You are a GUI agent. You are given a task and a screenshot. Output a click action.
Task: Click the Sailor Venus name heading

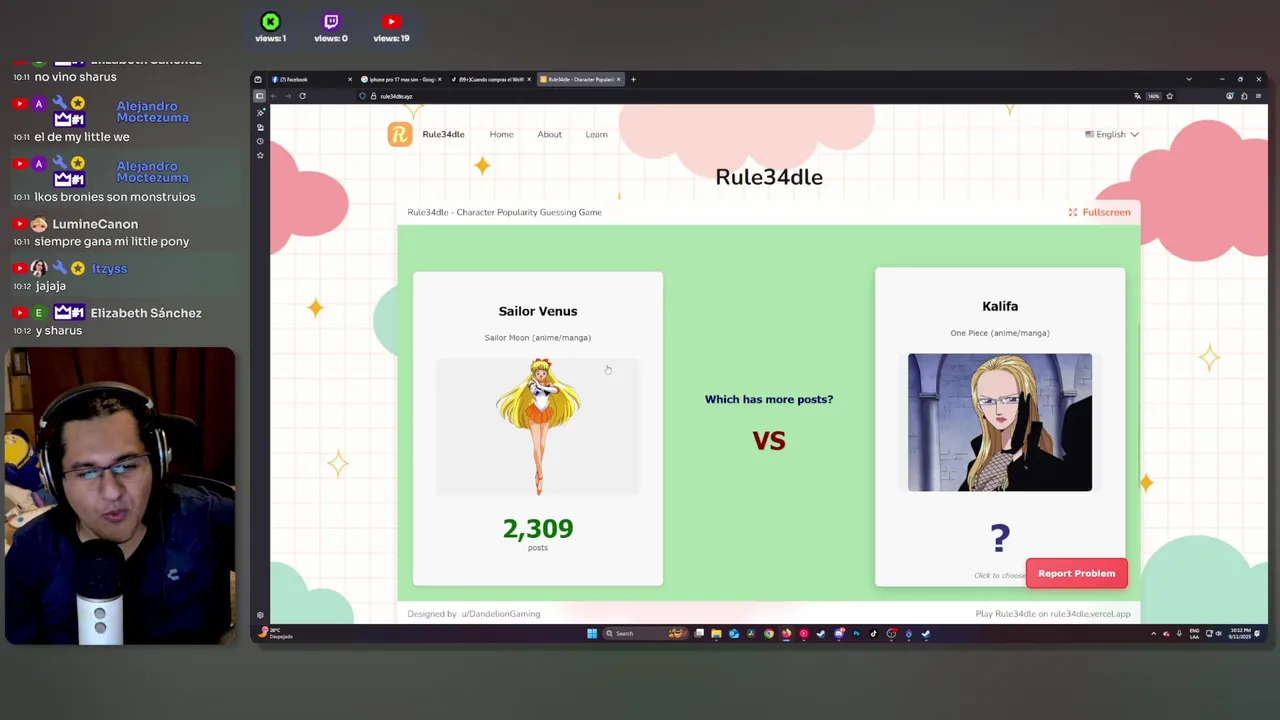pyautogui.click(x=538, y=311)
